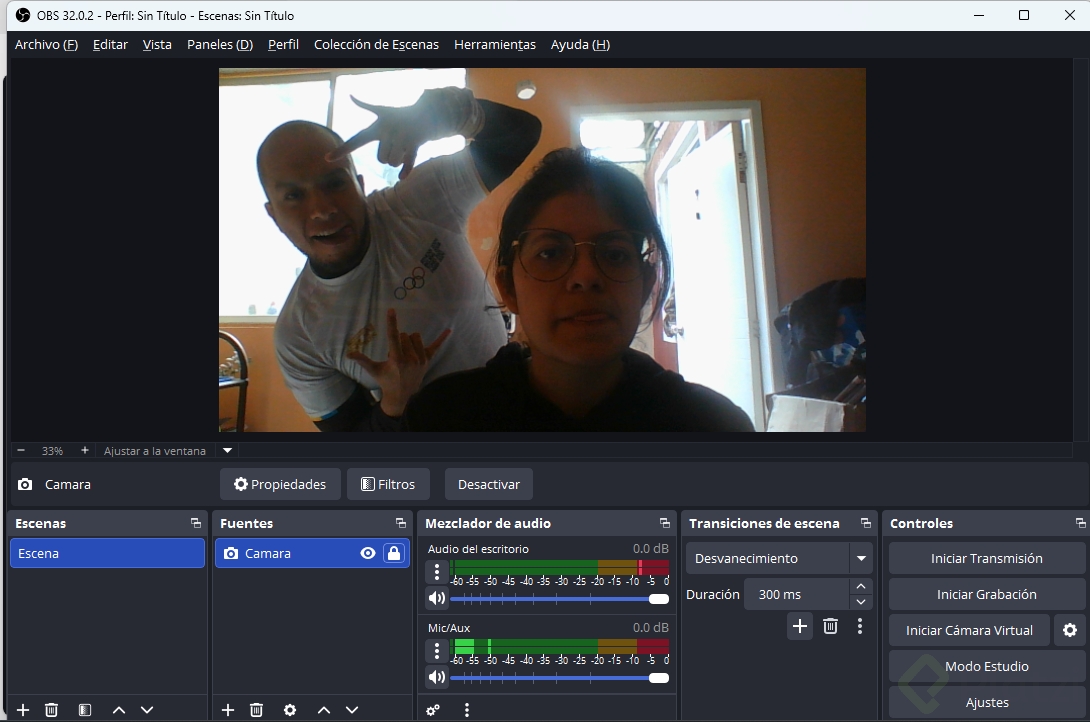
Task: Open virtual camera settings gear
Action: click(1070, 630)
